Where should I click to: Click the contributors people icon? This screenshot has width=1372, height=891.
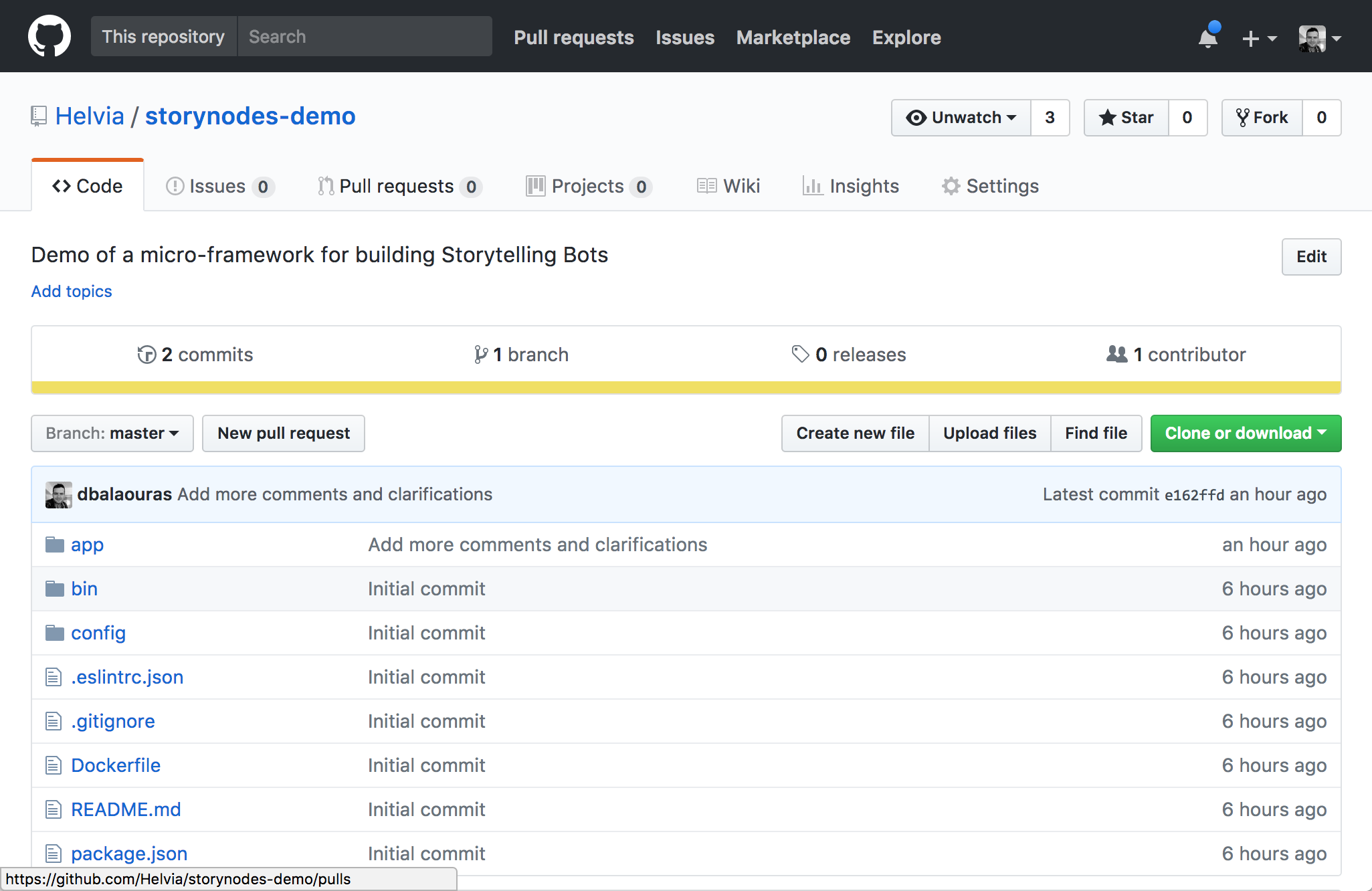point(1116,354)
